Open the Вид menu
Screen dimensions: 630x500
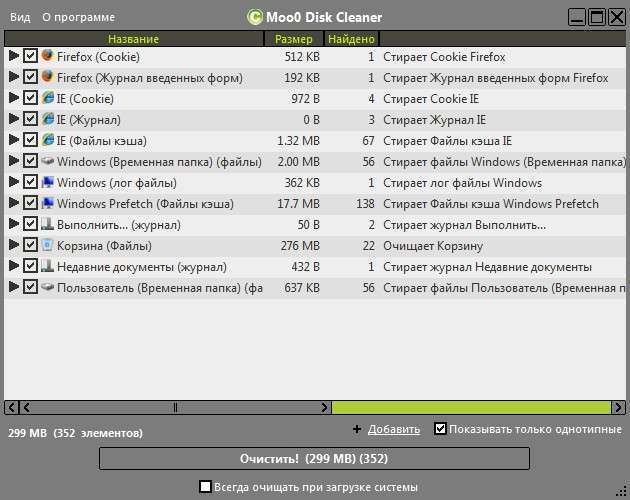[20, 17]
